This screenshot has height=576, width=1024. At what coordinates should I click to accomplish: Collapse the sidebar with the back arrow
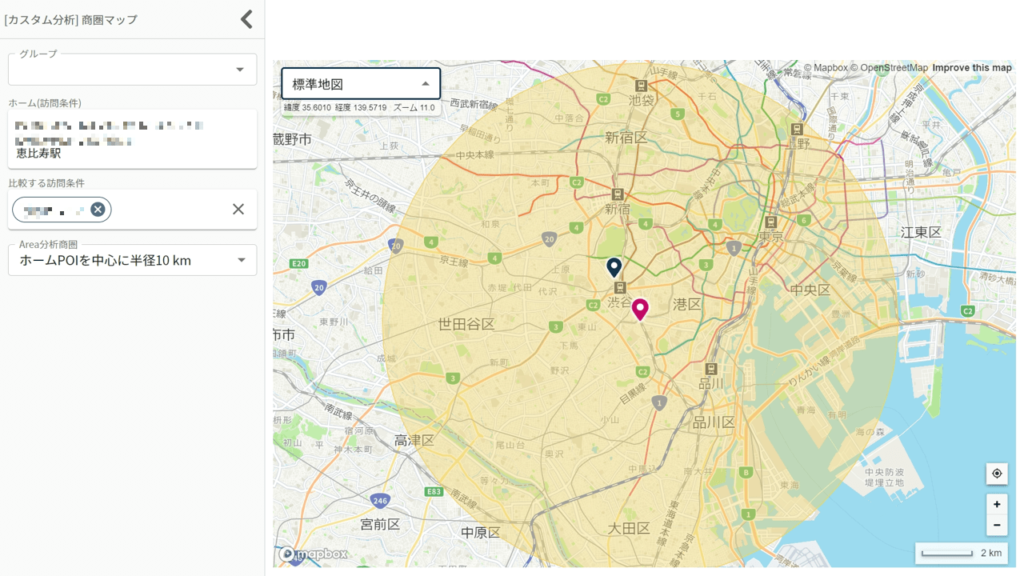point(245,17)
